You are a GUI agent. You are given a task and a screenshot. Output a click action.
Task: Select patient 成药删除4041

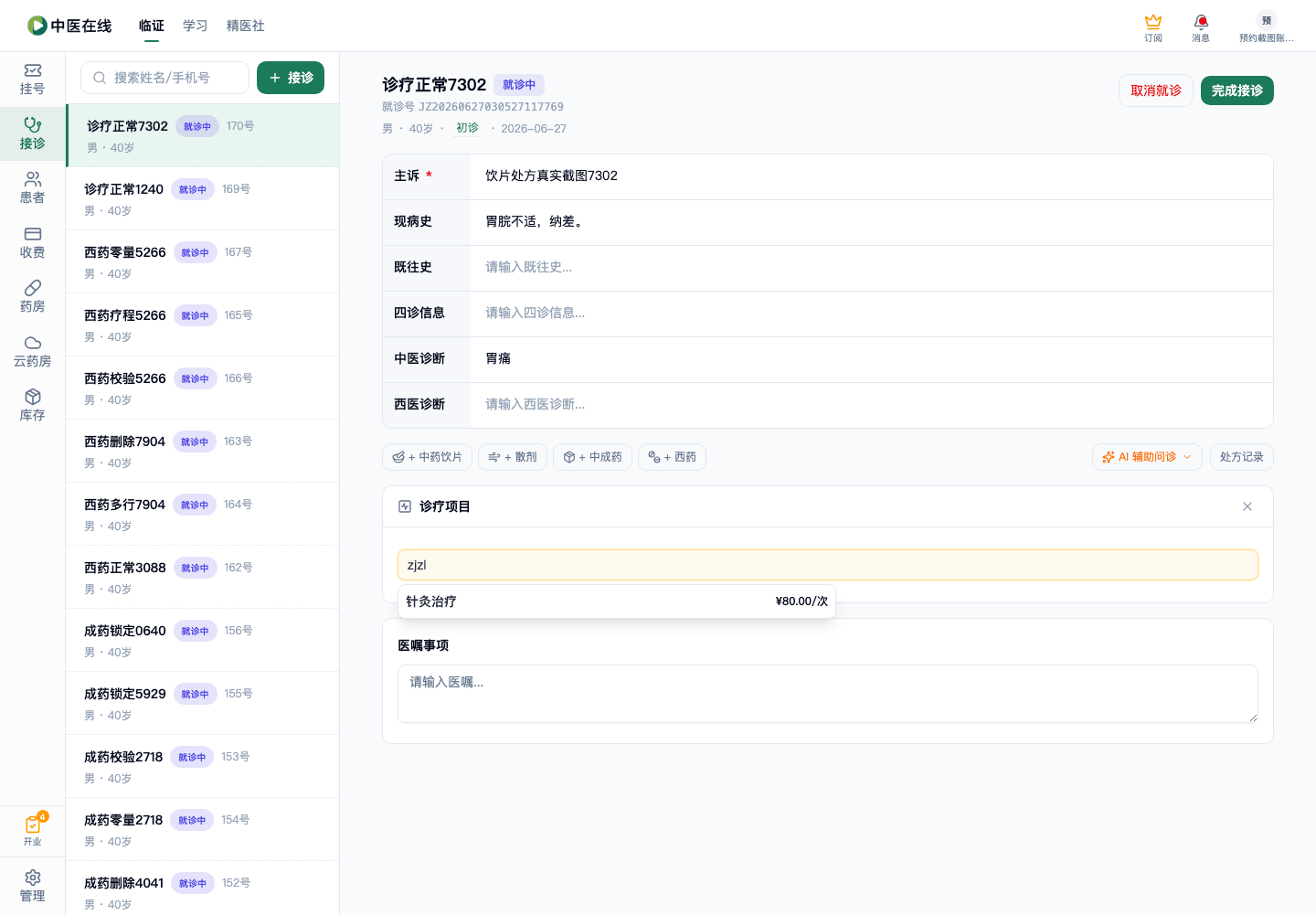pyautogui.click(x=203, y=888)
